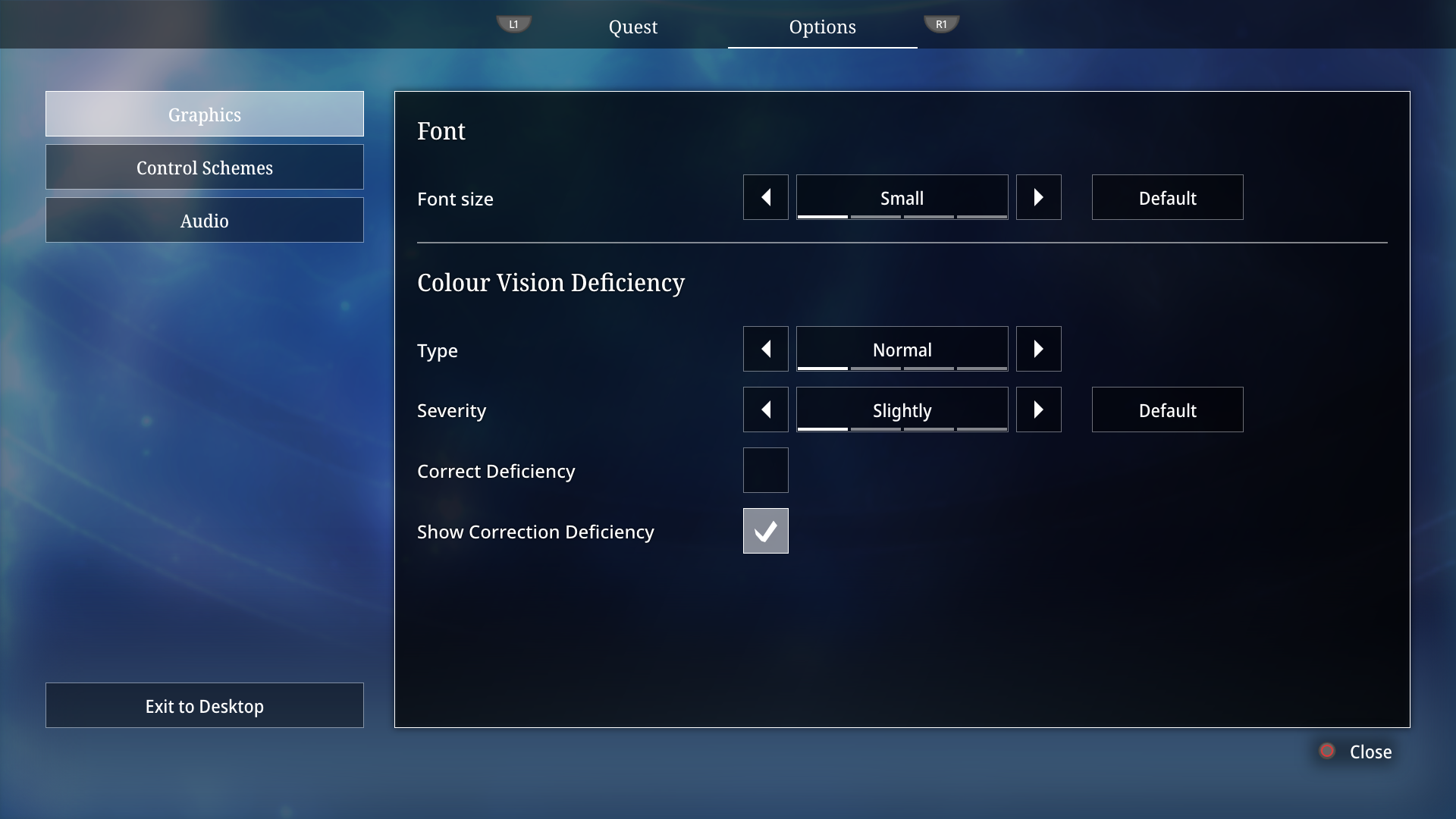Viewport: 1456px width, 819px height.
Task: Reset Font size with Default button
Action: (x=1168, y=197)
